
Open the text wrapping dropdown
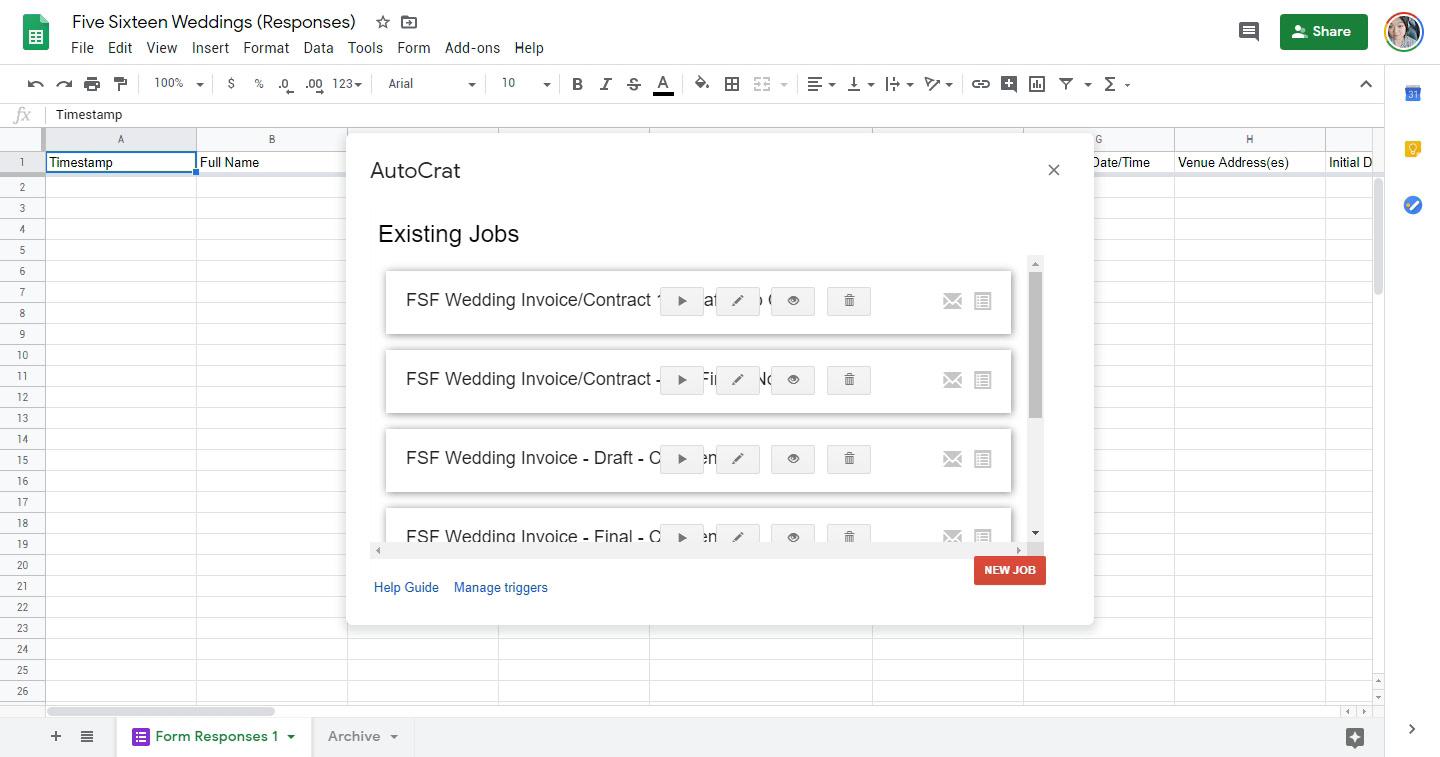coord(899,84)
